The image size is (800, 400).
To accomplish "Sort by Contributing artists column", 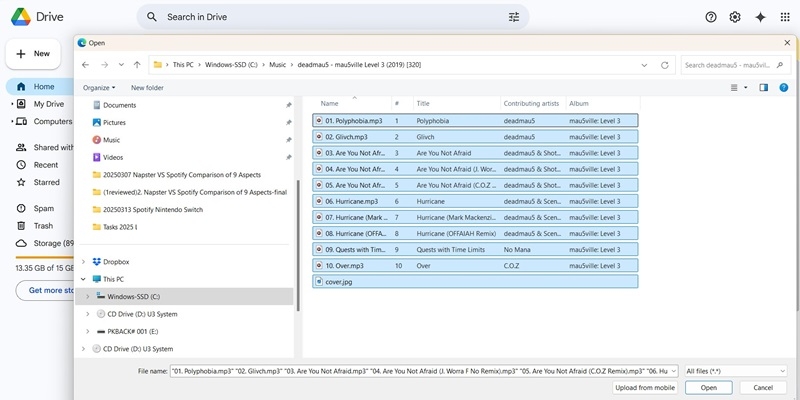I will click(x=533, y=103).
